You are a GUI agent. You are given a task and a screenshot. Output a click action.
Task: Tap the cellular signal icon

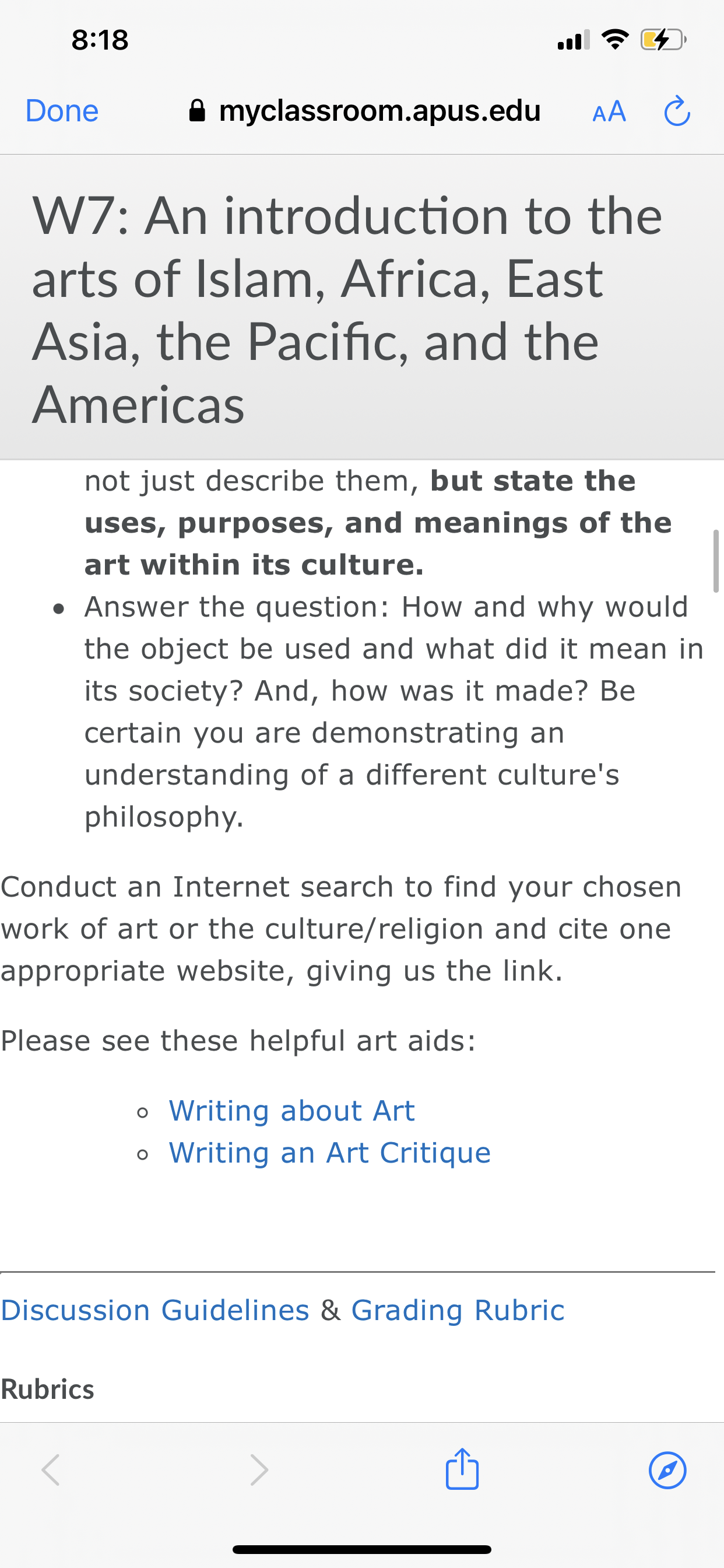[x=573, y=40]
